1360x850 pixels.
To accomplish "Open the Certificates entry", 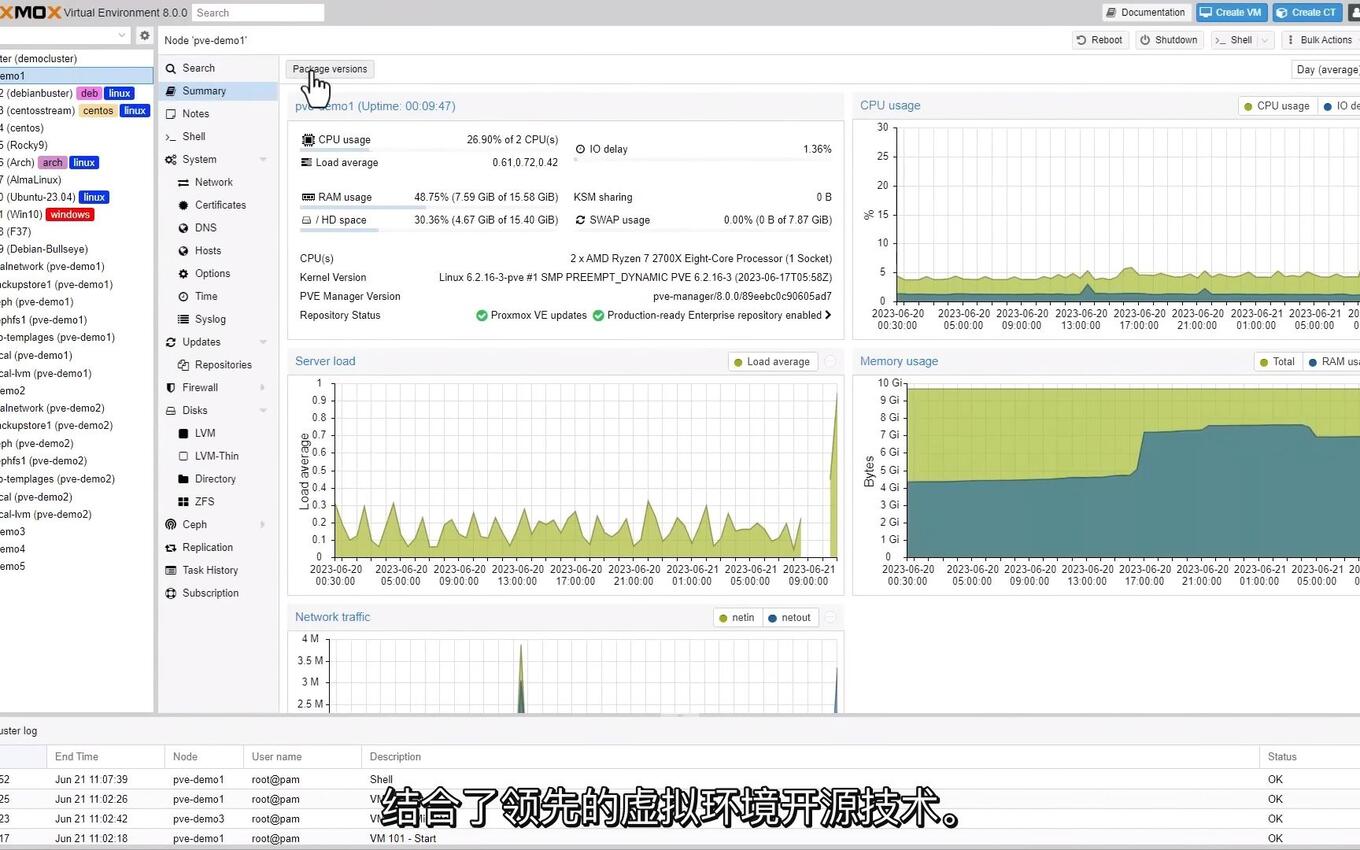I will pyautogui.click(x=220, y=205).
